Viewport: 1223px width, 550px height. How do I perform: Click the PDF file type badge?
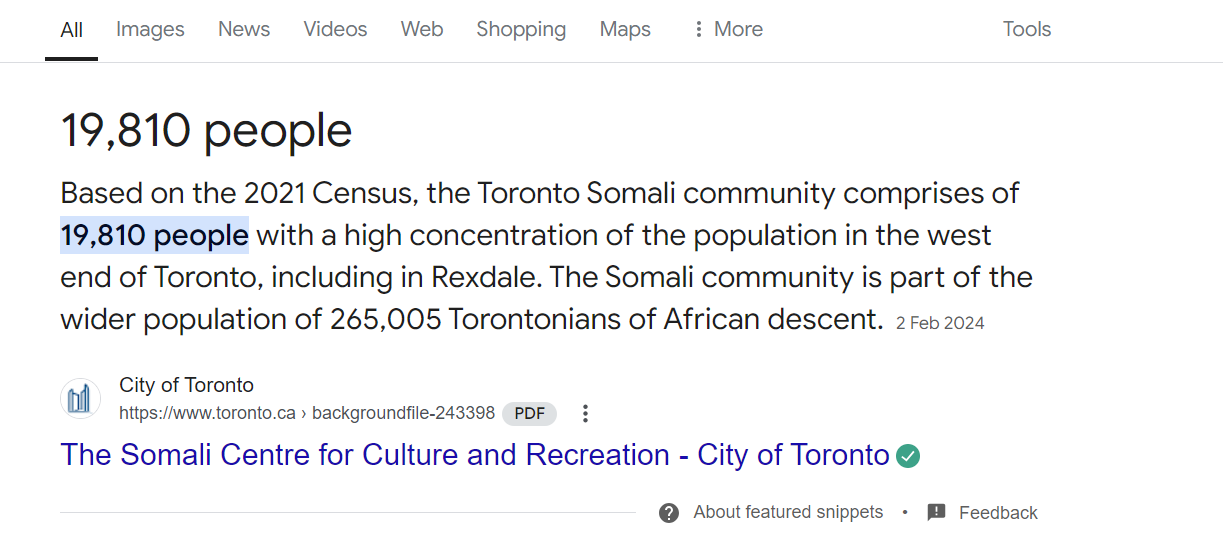[529, 413]
